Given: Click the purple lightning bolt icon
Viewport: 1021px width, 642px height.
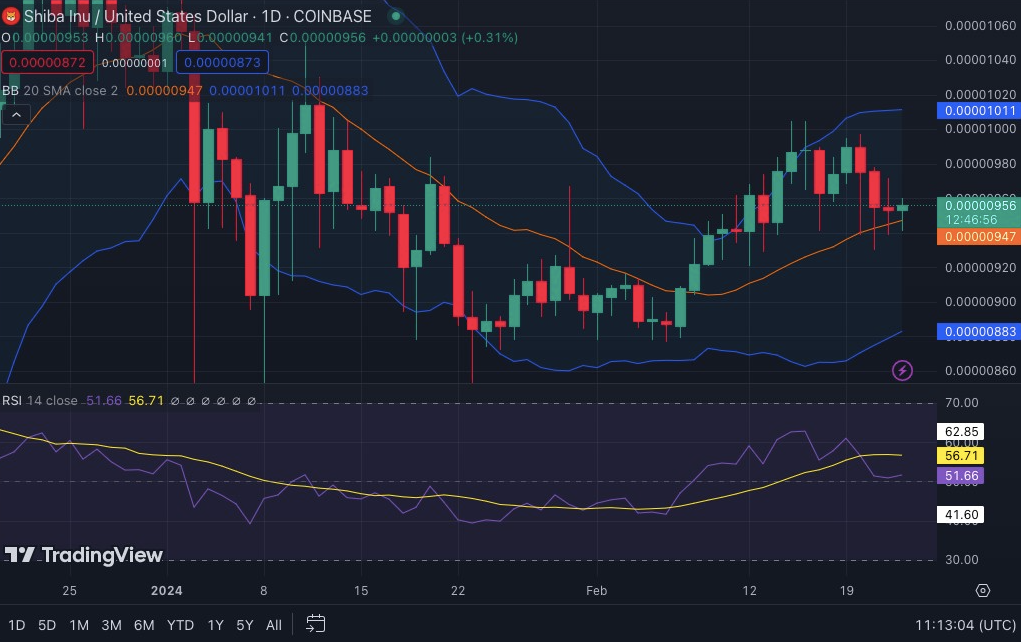Looking at the screenshot, I should coord(902,371).
